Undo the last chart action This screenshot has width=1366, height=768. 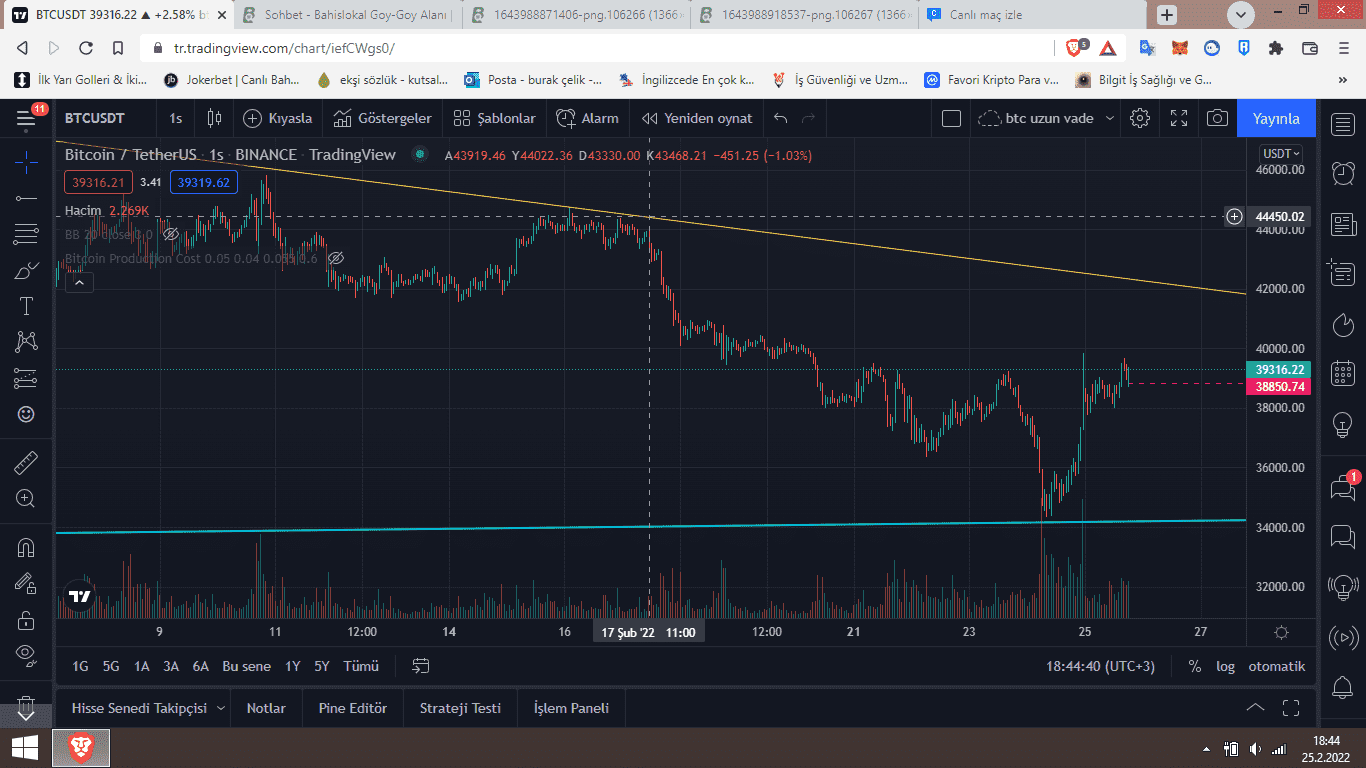(781, 118)
